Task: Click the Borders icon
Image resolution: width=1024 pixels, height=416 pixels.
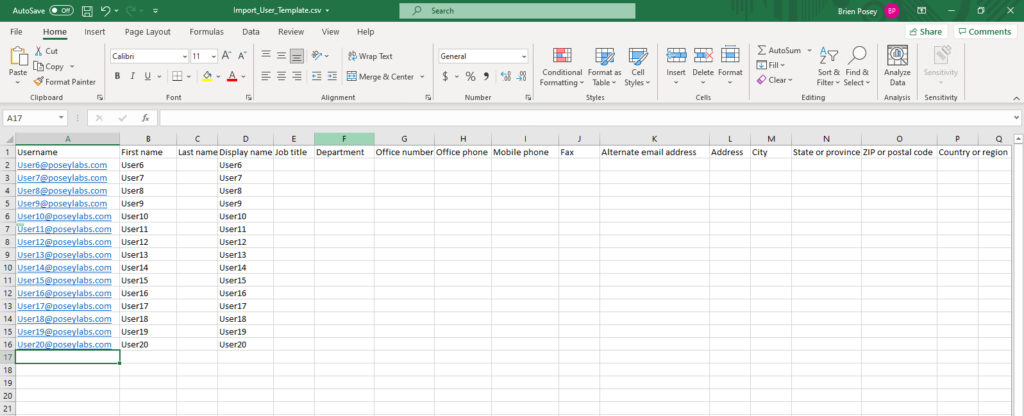Action: coord(177,76)
